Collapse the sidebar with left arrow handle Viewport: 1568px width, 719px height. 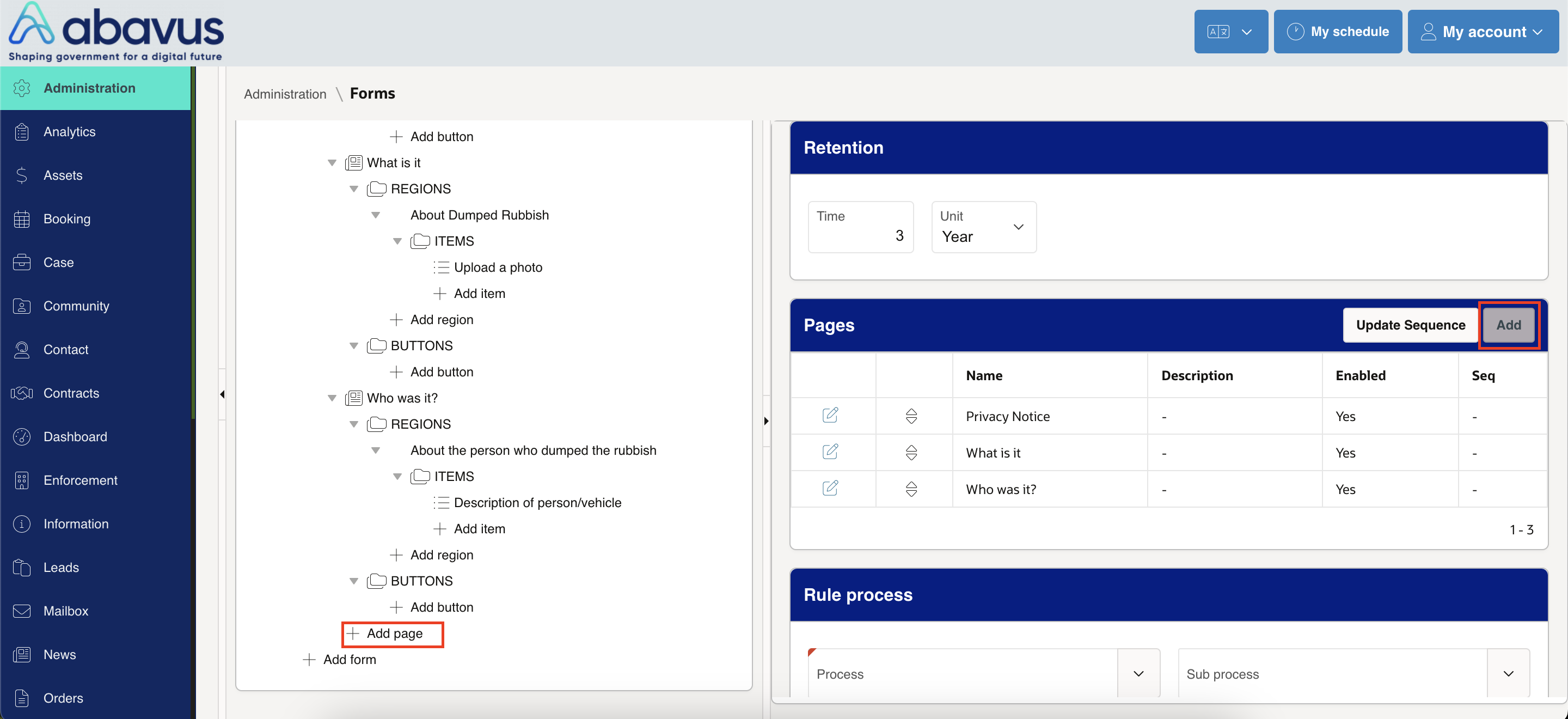pyautogui.click(x=222, y=394)
